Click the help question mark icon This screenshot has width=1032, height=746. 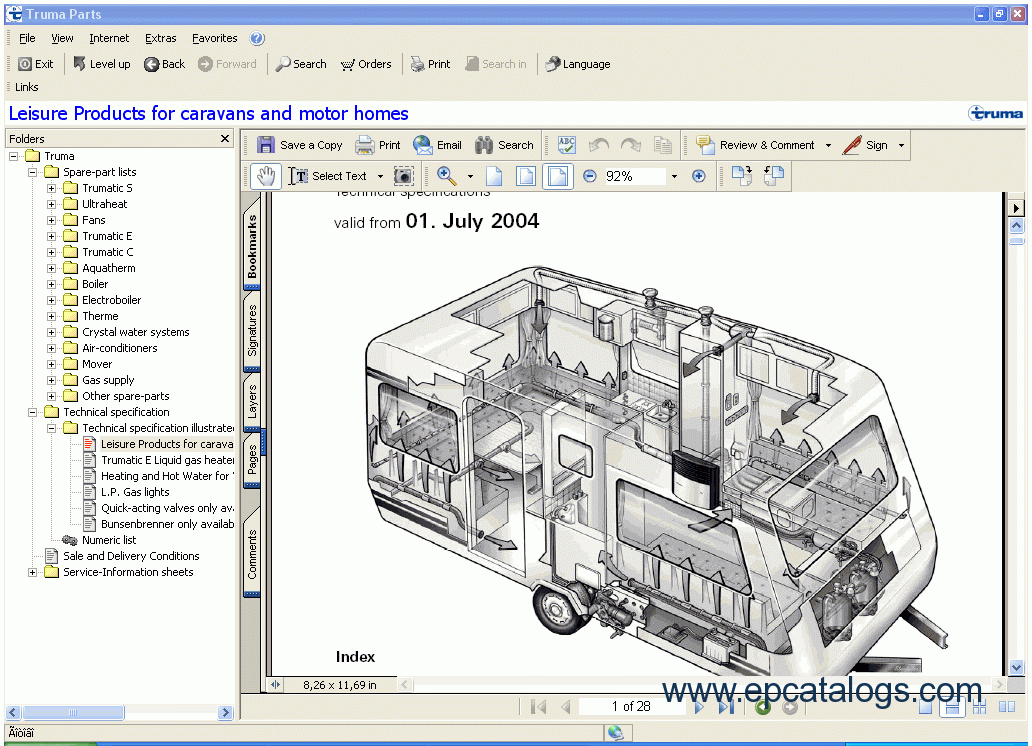click(x=257, y=38)
